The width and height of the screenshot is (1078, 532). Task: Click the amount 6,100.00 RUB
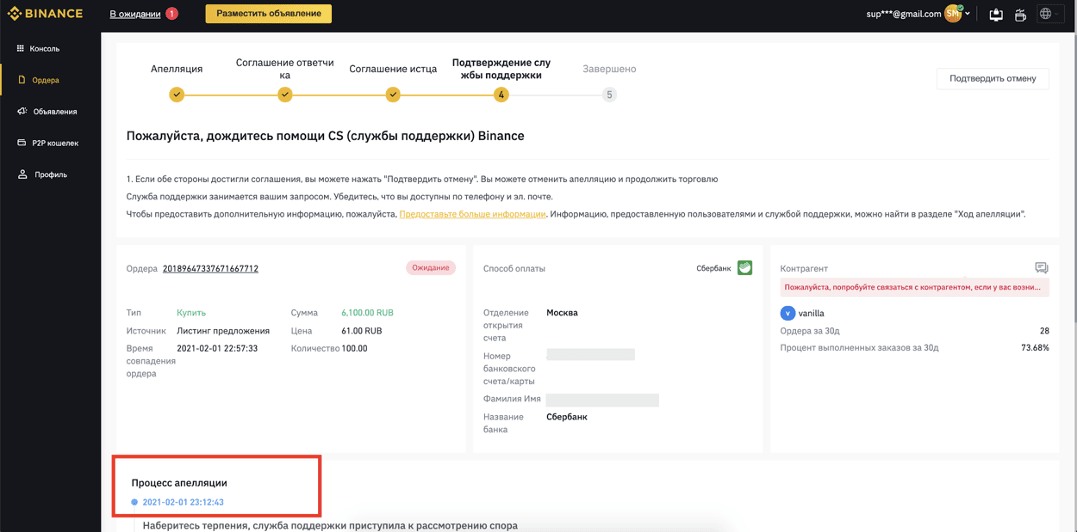[x=367, y=313]
